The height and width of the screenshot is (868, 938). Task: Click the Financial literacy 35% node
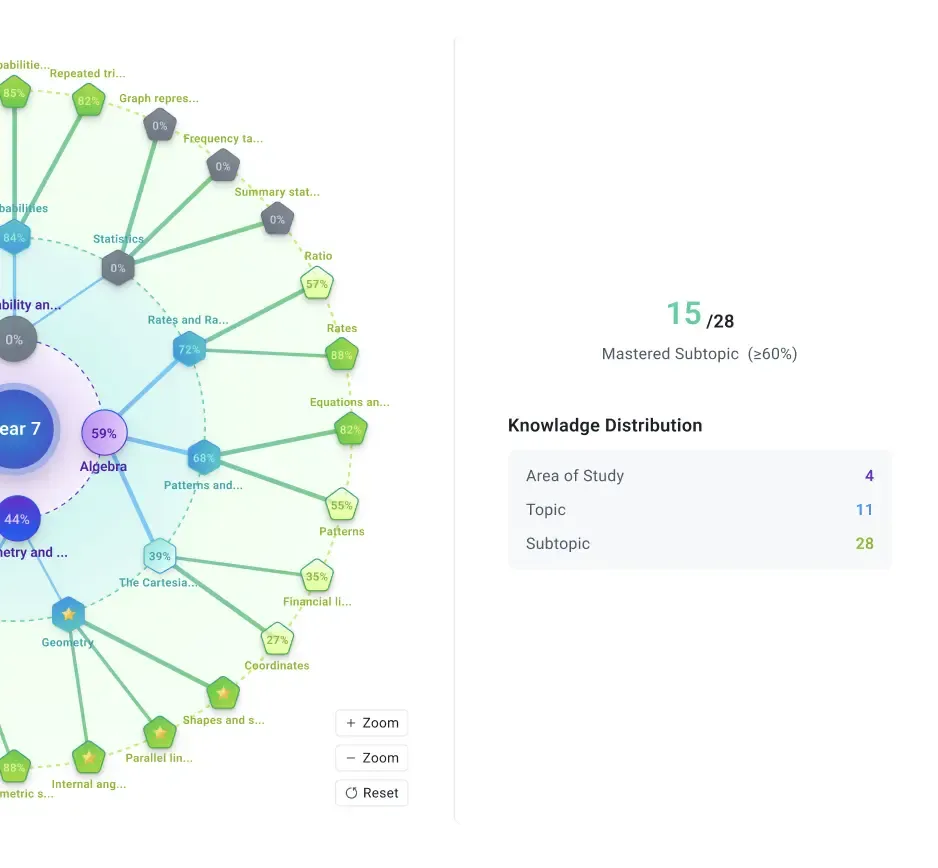tap(316, 577)
